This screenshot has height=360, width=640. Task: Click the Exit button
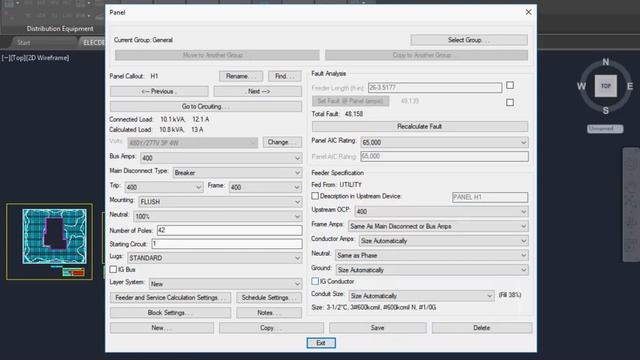[x=321, y=343]
